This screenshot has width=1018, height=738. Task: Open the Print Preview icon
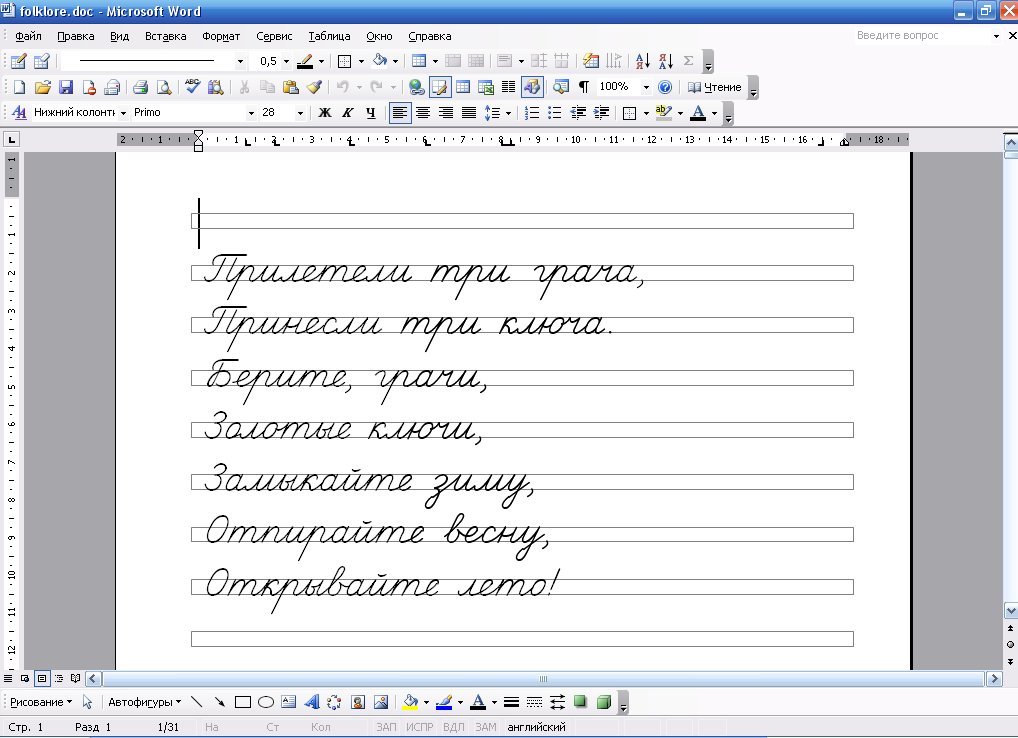click(x=164, y=87)
